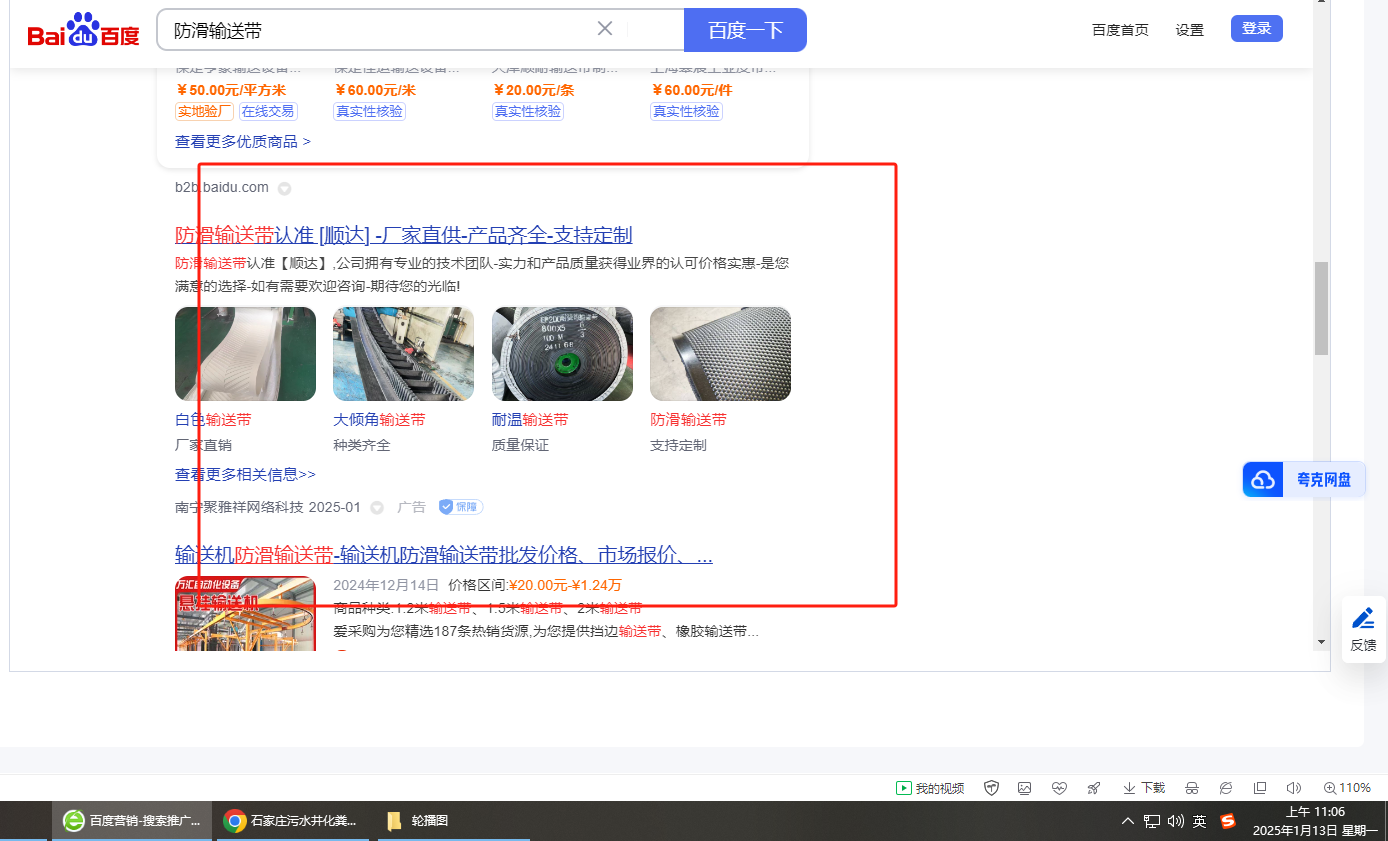This screenshot has height=841, width=1388.
Task: Open the taskbar clock showing 11:06
Action: (x=1315, y=821)
